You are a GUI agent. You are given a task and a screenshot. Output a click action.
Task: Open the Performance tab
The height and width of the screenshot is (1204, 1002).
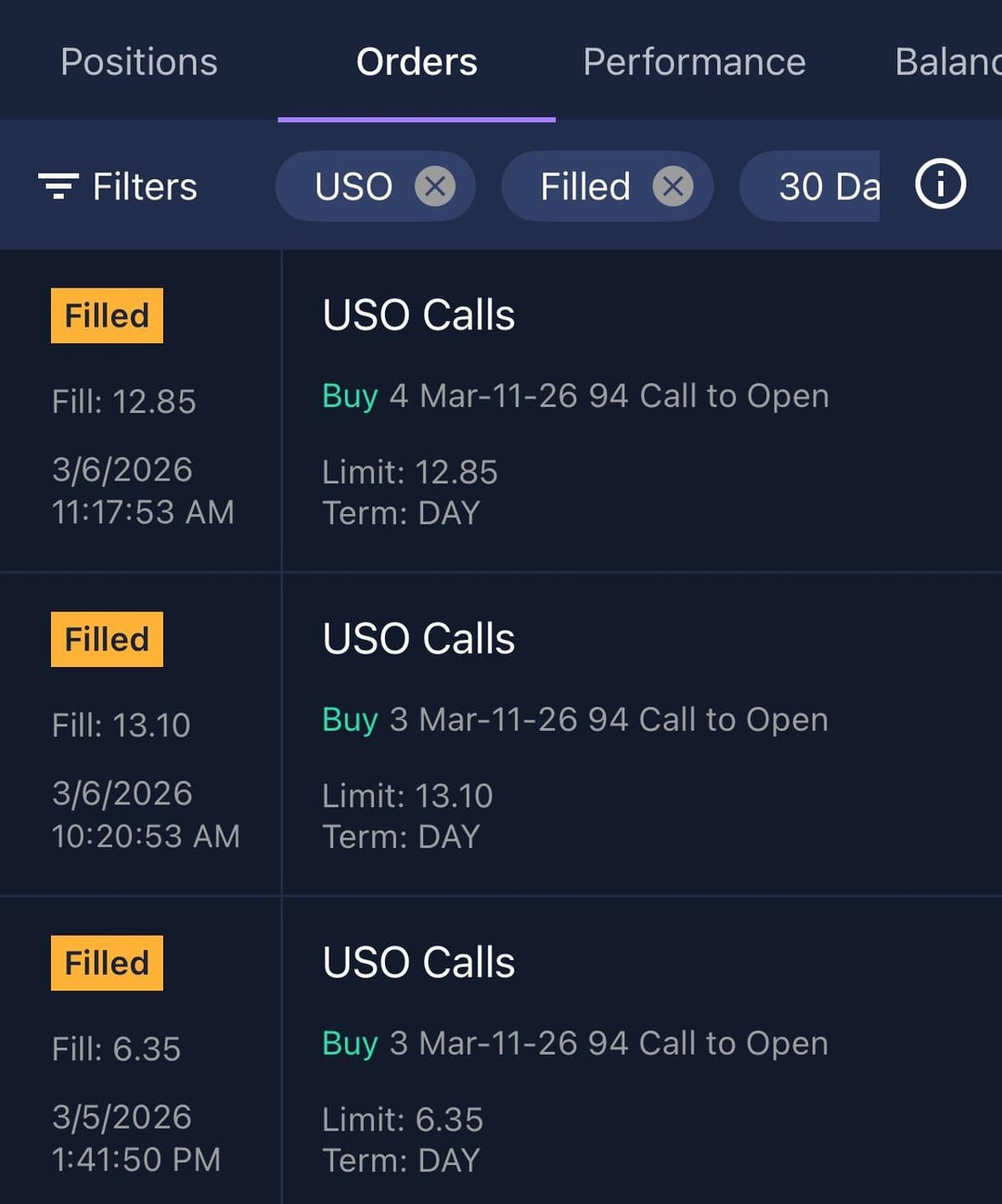coord(694,62)
